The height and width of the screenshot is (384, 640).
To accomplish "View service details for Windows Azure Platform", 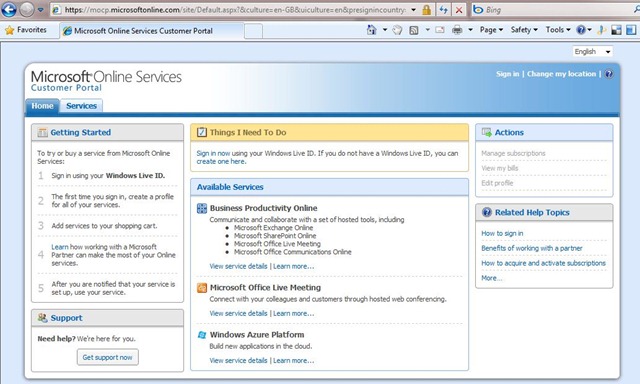I will 238,360.
